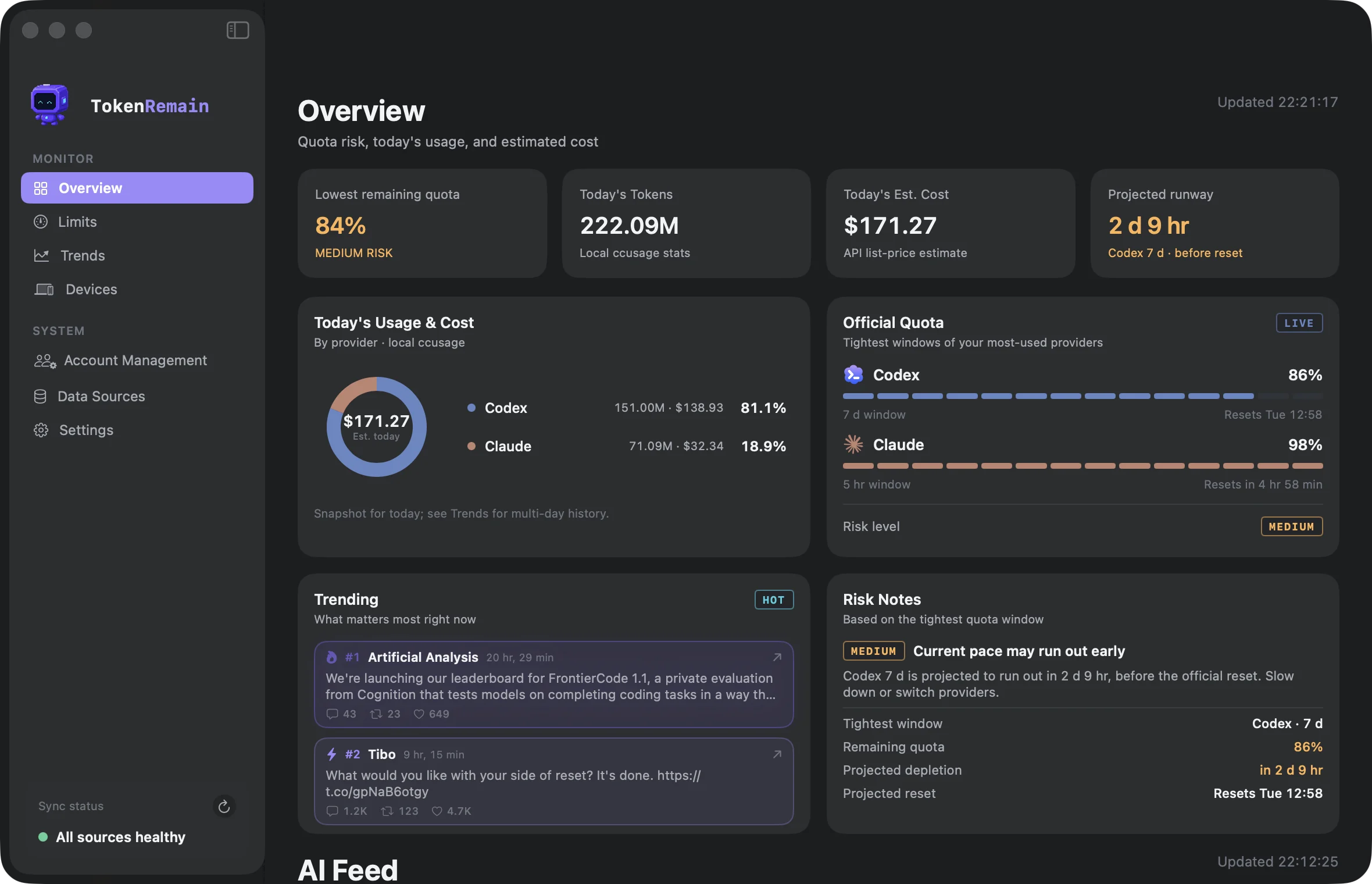Click the green healthy status dot
1372x884 pixels.
point(43,837)
